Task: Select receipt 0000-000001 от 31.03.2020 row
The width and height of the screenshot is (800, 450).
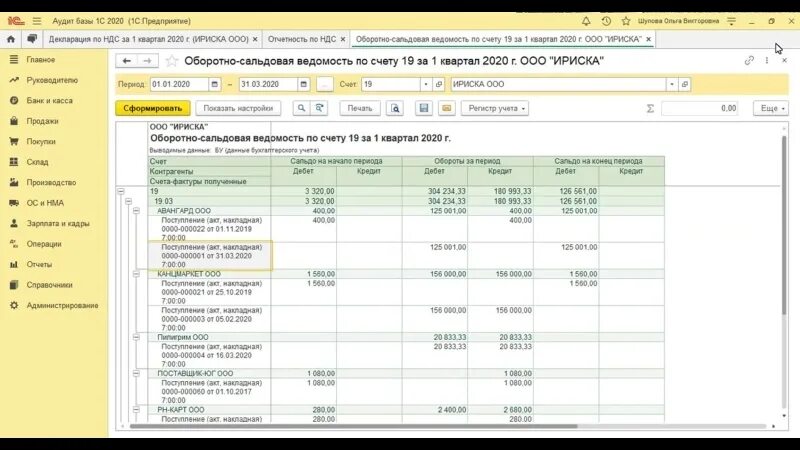Action: (x=210, y=256)
